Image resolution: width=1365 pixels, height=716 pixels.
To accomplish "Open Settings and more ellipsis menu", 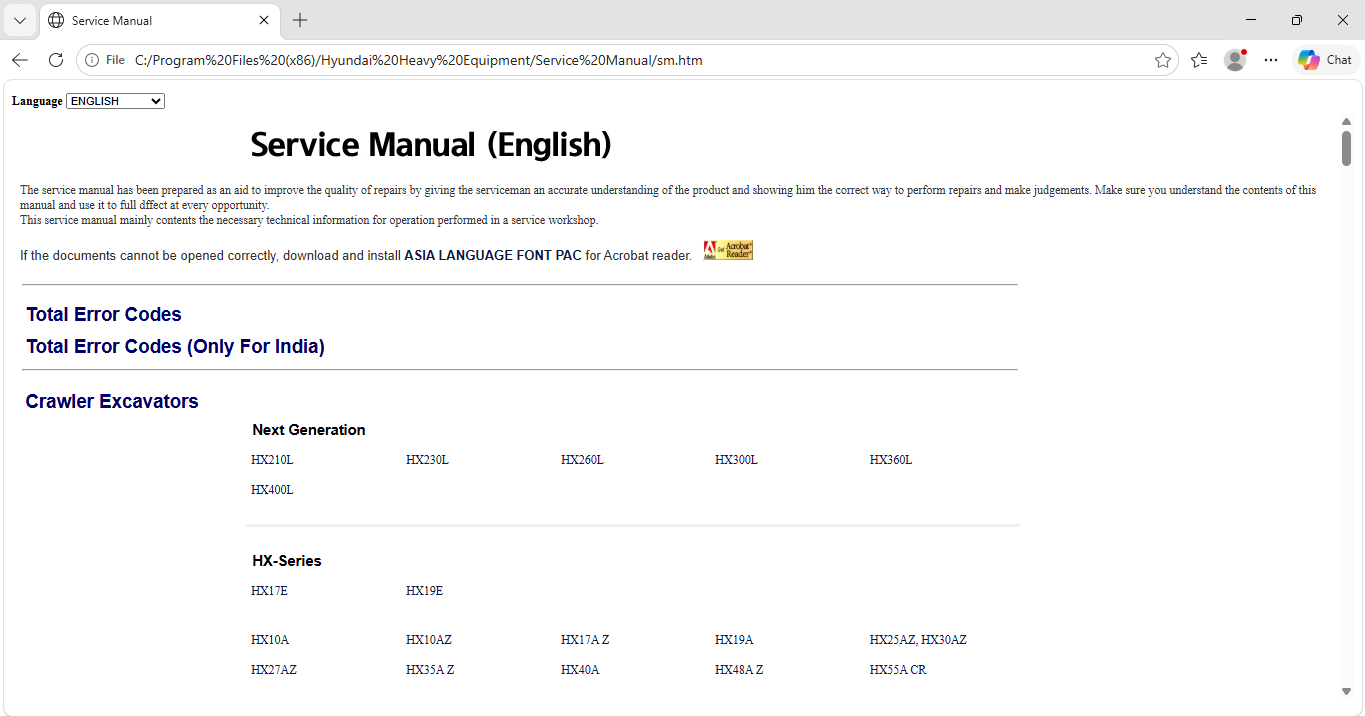I will coord(1271,60).
